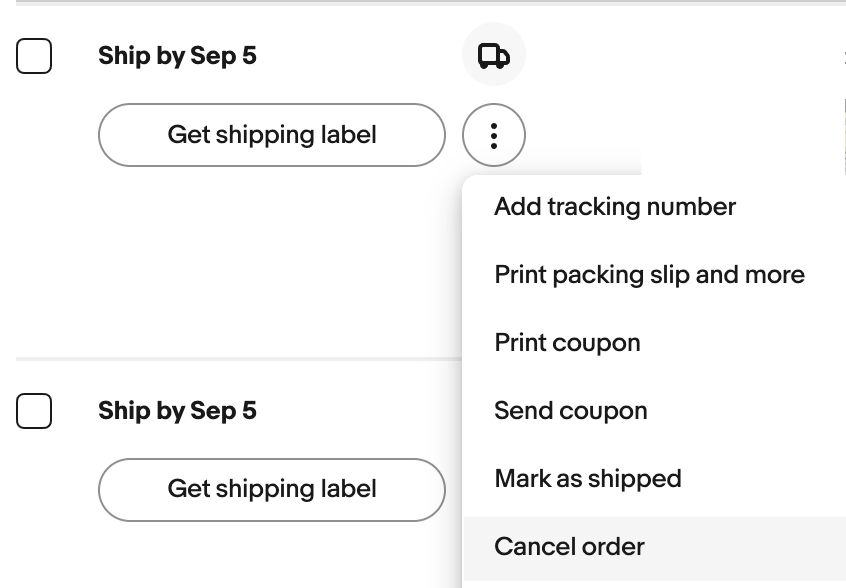Click second order's Get shipping label button
This screenshot has width=846, height=588.
tap(272, 490)
